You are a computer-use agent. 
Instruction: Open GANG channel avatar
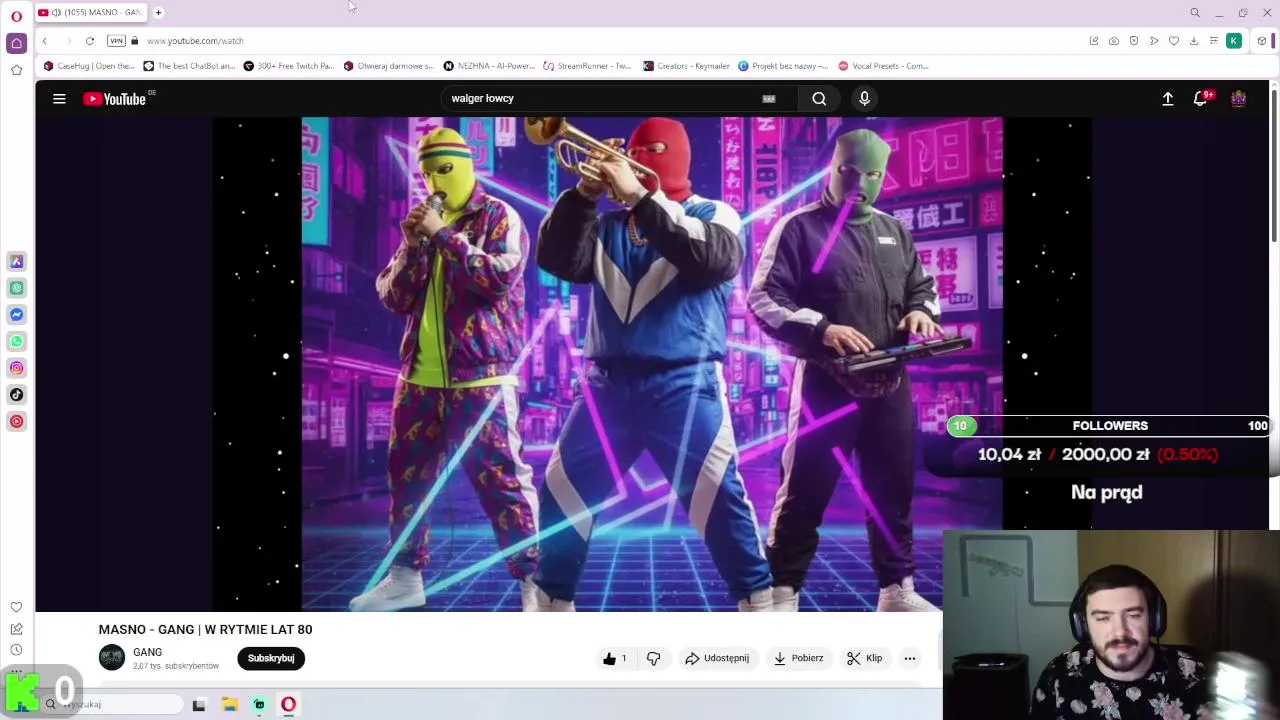(x=112, y=658)
